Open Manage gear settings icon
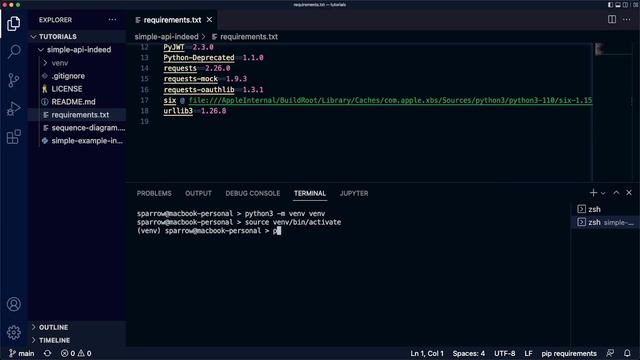 click(13, 333)
